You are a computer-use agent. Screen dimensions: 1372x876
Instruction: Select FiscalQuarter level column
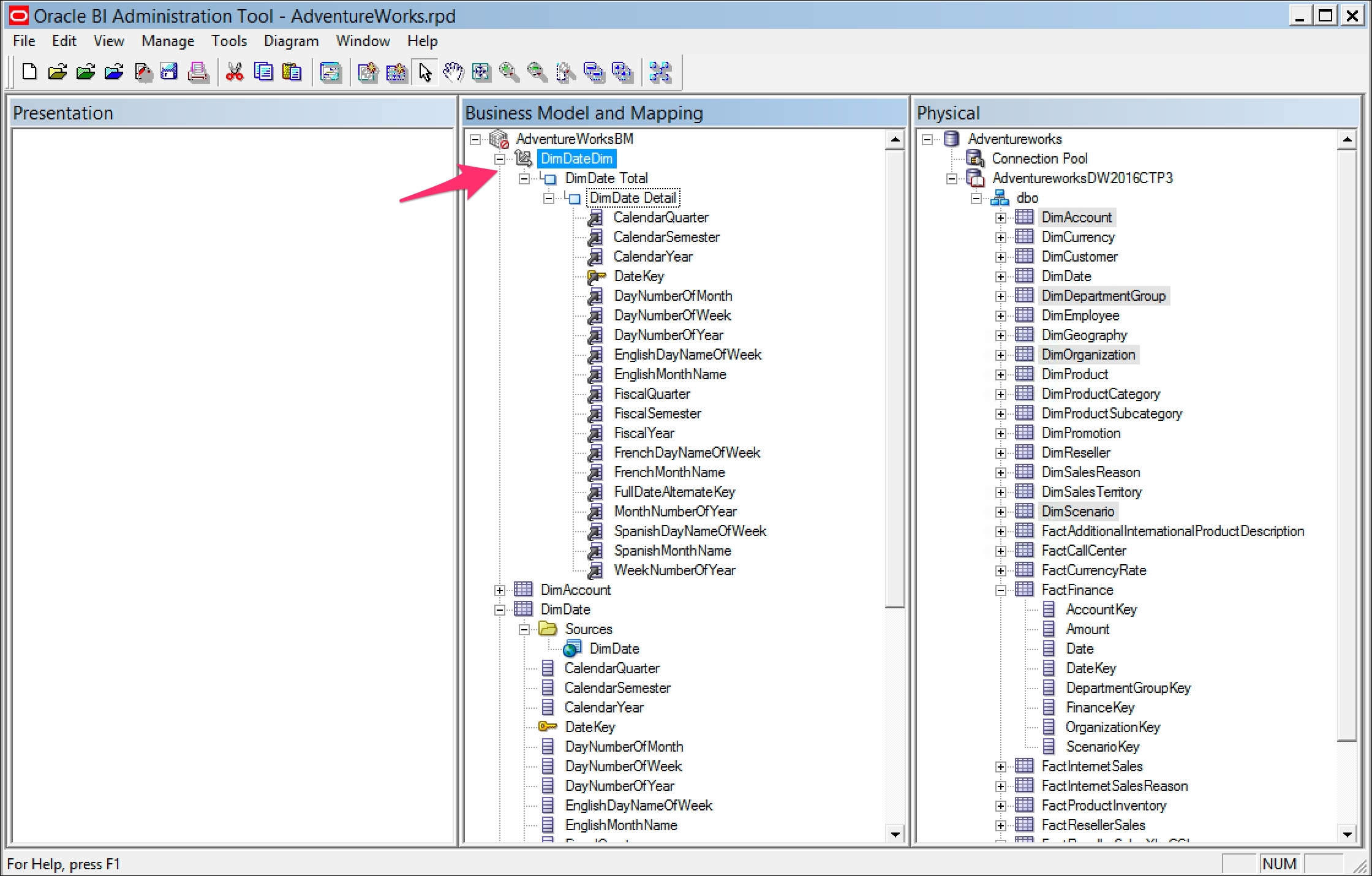click(x=652, y=394)
